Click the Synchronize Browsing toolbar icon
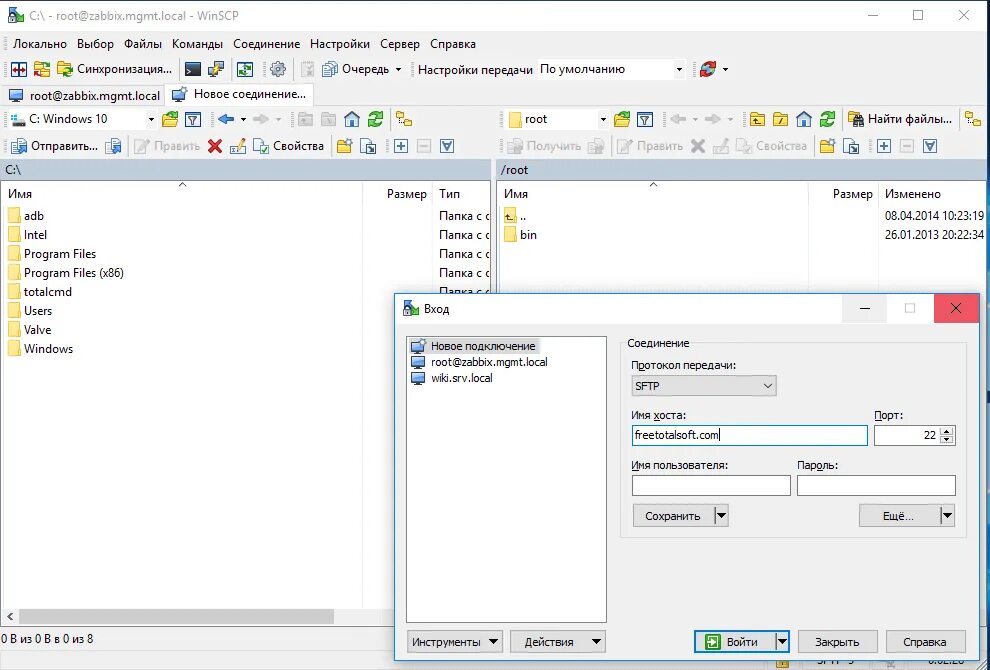This screenshot has height=670, width=990. 42,69
